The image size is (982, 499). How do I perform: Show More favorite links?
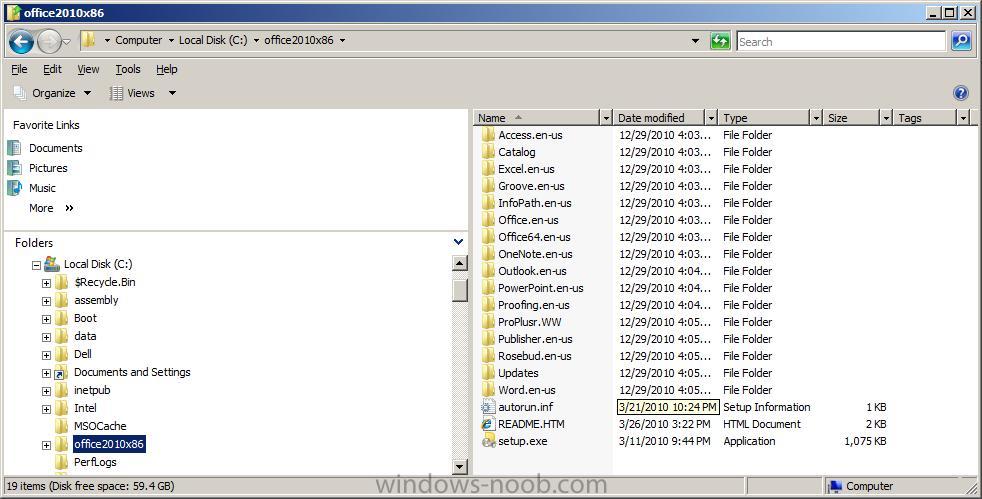(51, 208)
